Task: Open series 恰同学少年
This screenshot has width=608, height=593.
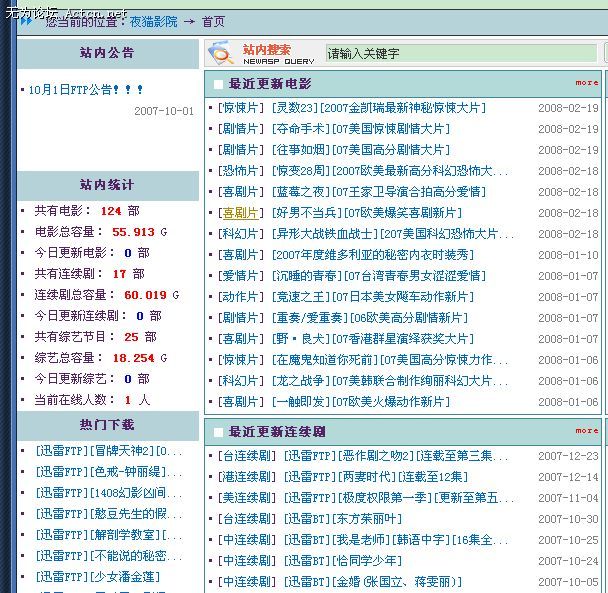Action: (x=343, y=560)
